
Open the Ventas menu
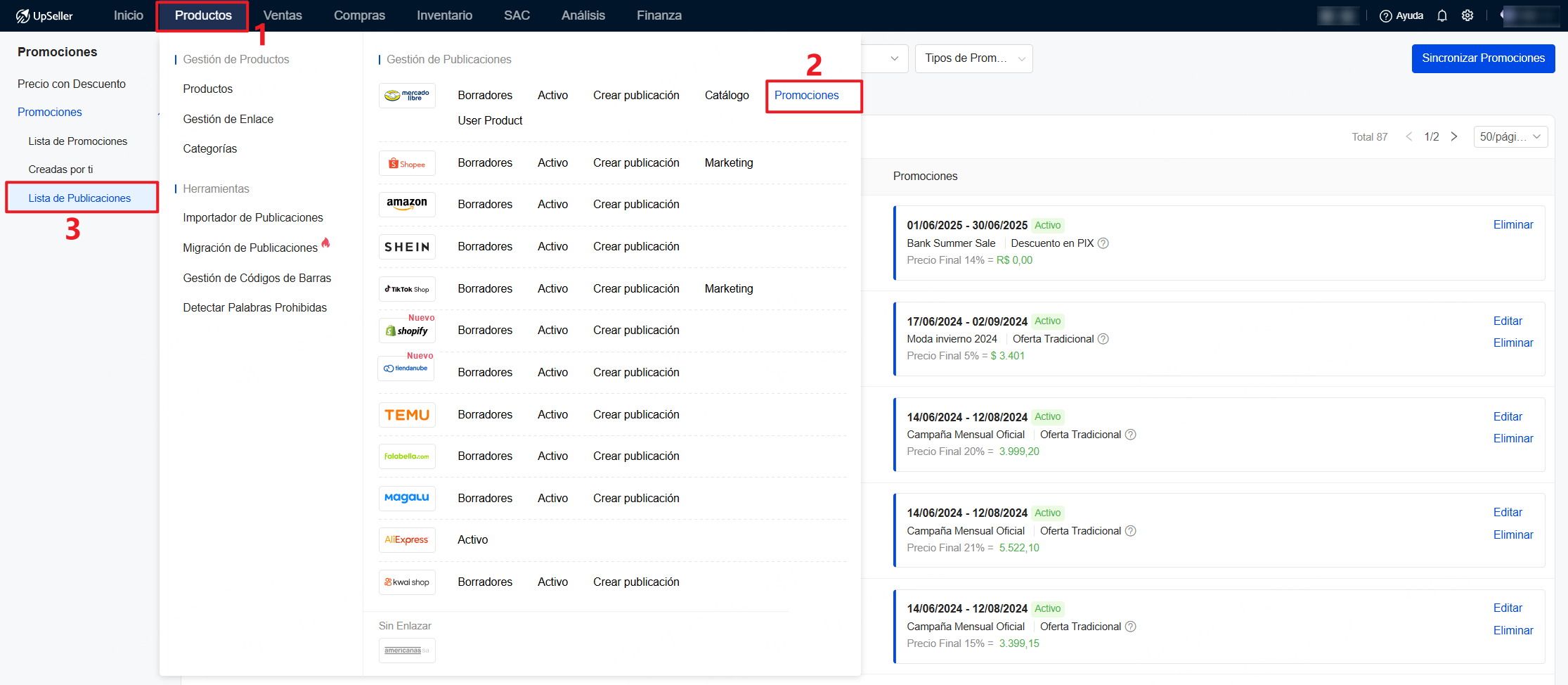(283, 15)
